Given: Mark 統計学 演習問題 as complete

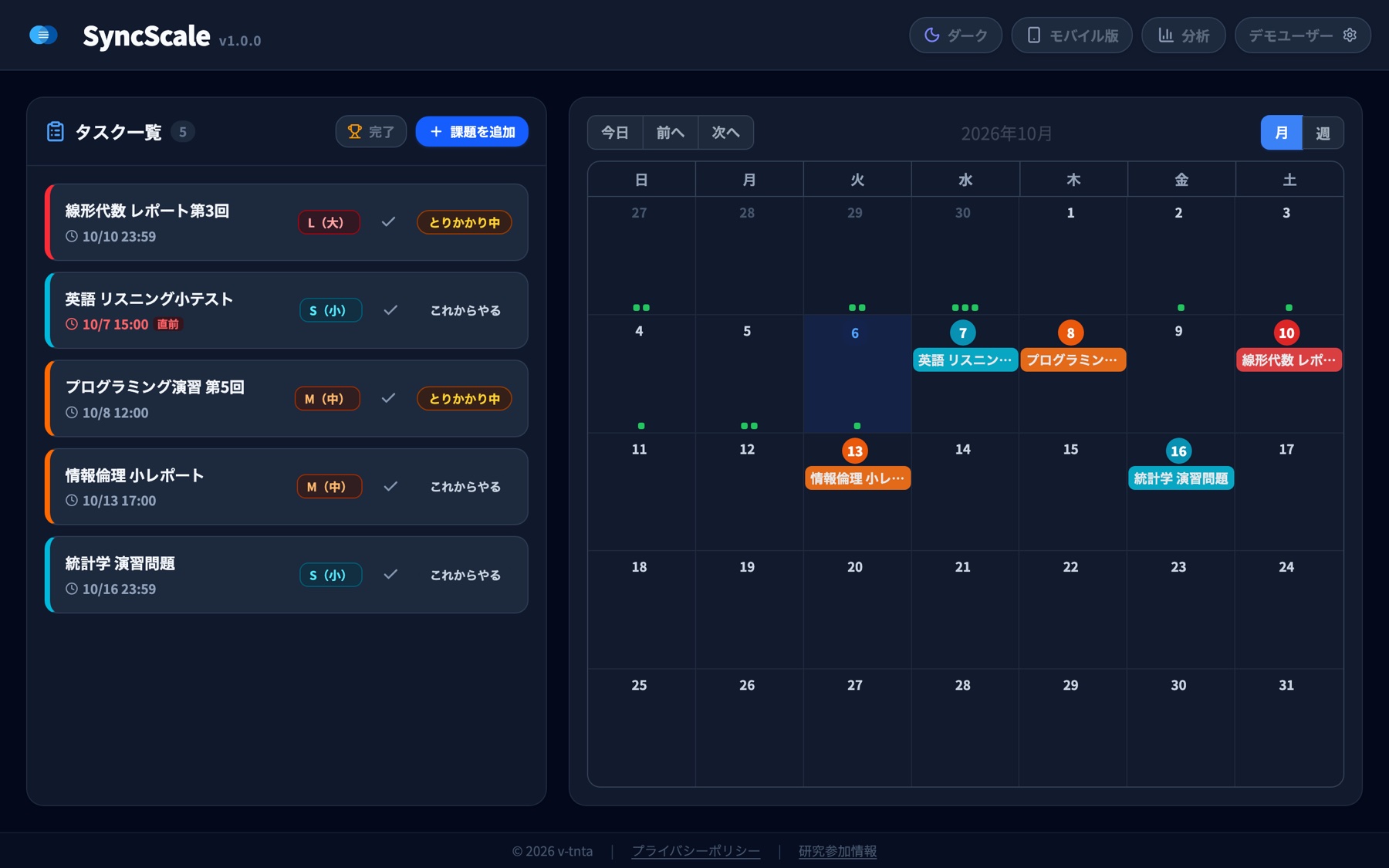Looking at the screenshot, I should pos(390,575).
